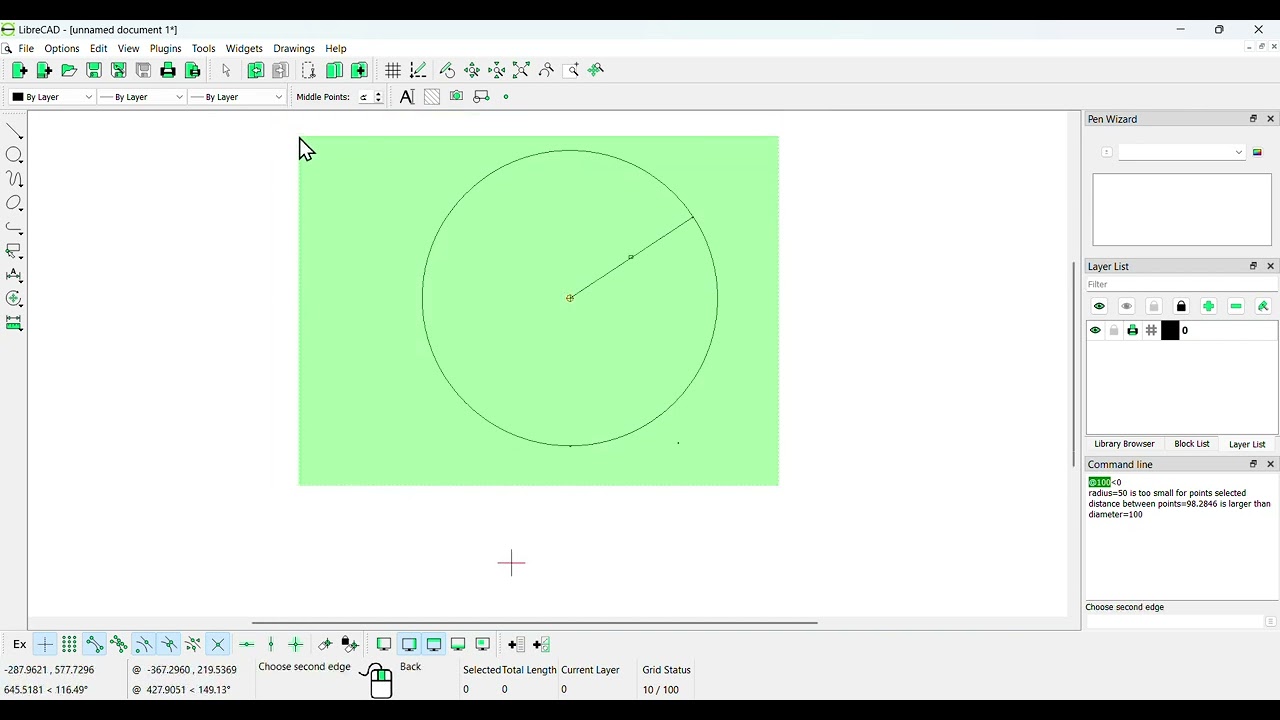Switch to the Block List tab
The height and width of the screenshot is (720, 1280).
[1192, 444]
